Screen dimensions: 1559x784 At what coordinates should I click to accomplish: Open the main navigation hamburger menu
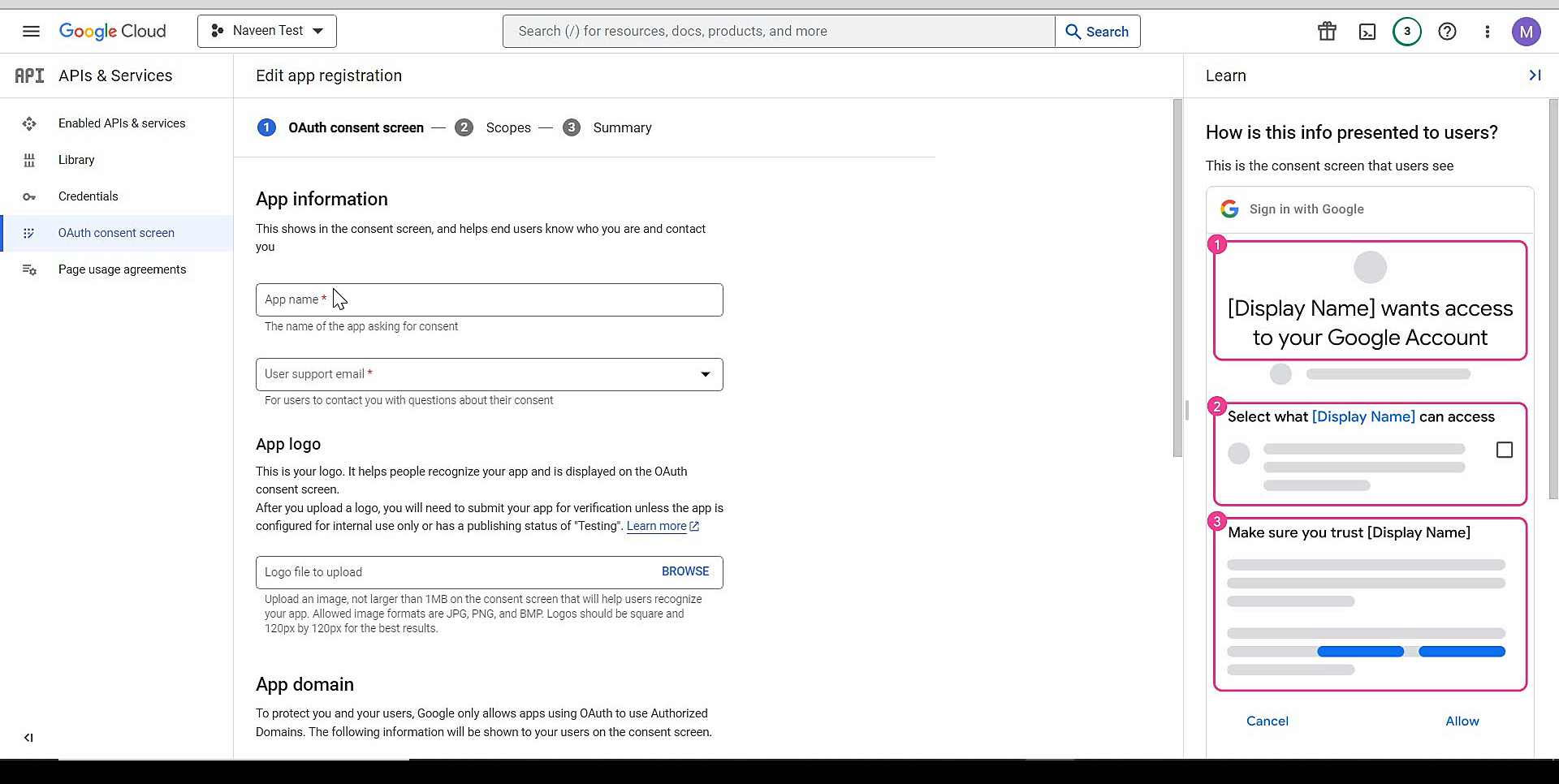tap(31, 32)
